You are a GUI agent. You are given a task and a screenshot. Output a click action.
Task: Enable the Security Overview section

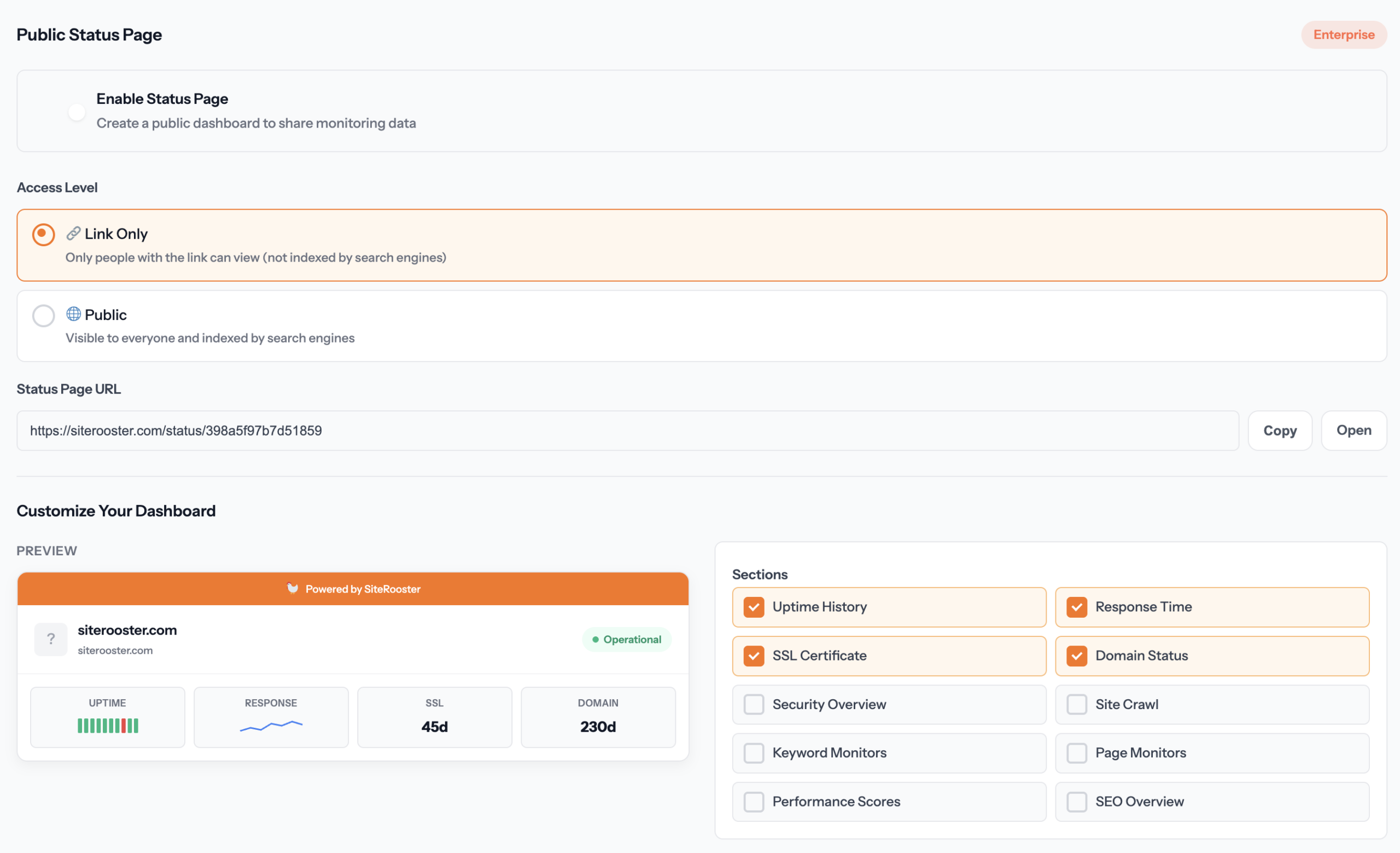754,704
